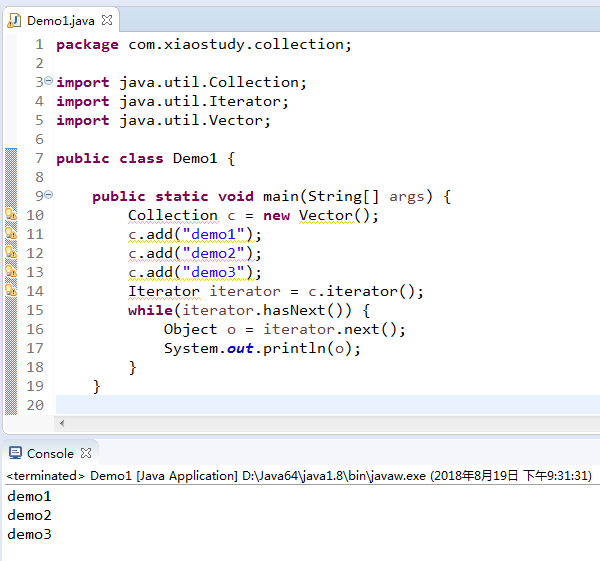Click the "demo2" string literal
600x561 pixels.
(x=214, y=253)
